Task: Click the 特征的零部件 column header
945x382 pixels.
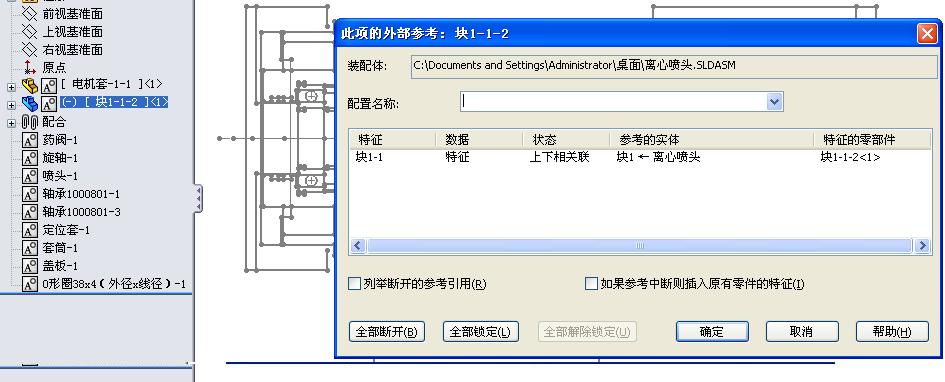Action: 873,140
